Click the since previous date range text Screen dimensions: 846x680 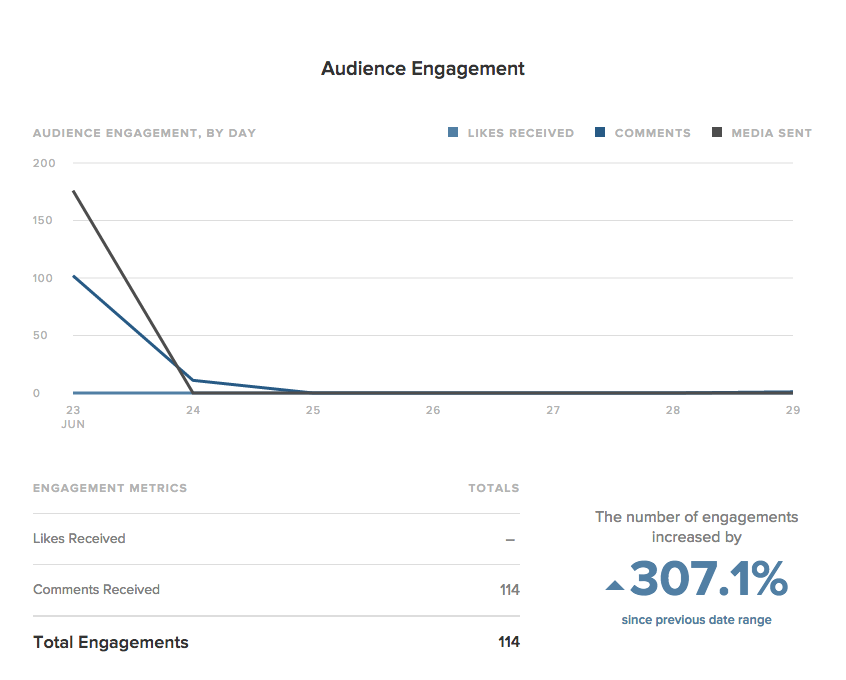point(696,619)
